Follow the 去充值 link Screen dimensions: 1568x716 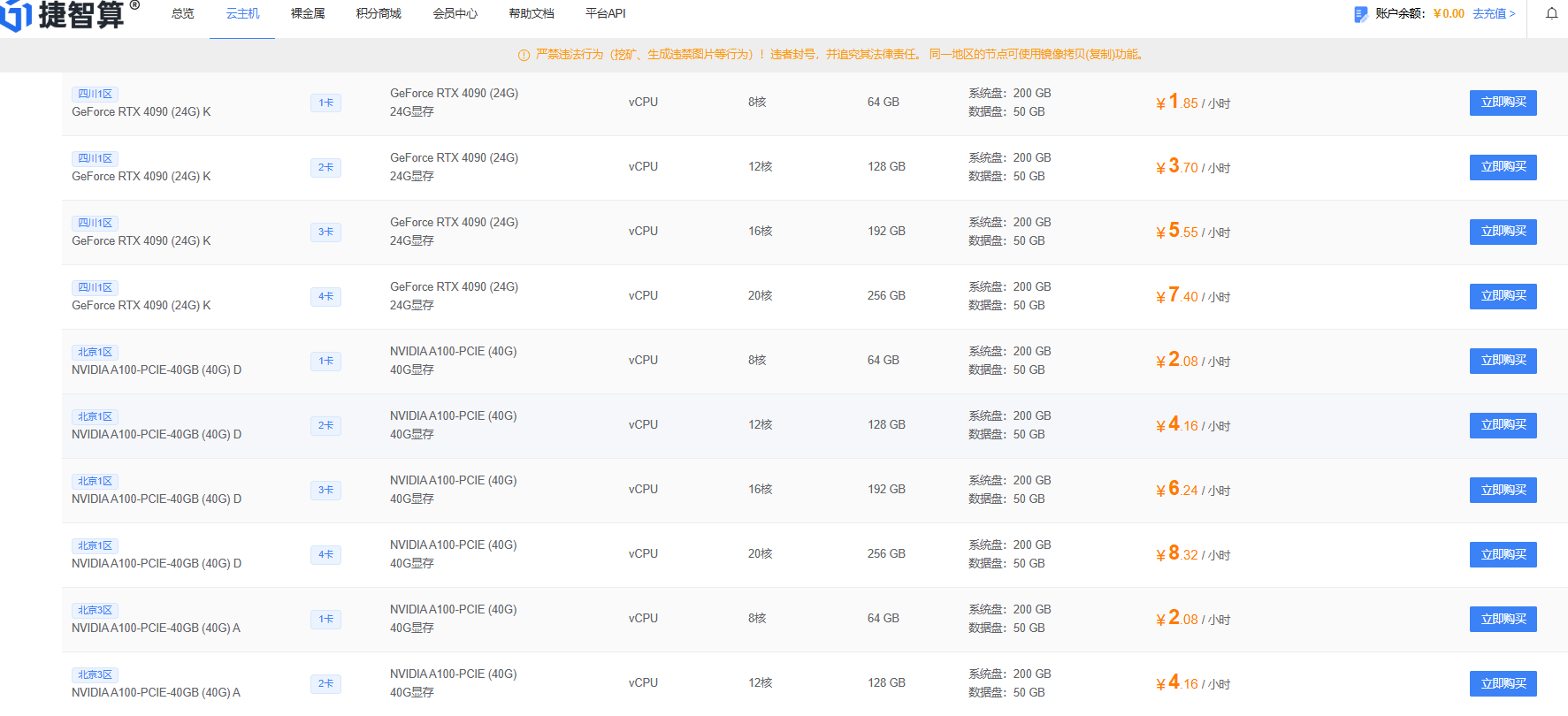tap(1494, 13)
